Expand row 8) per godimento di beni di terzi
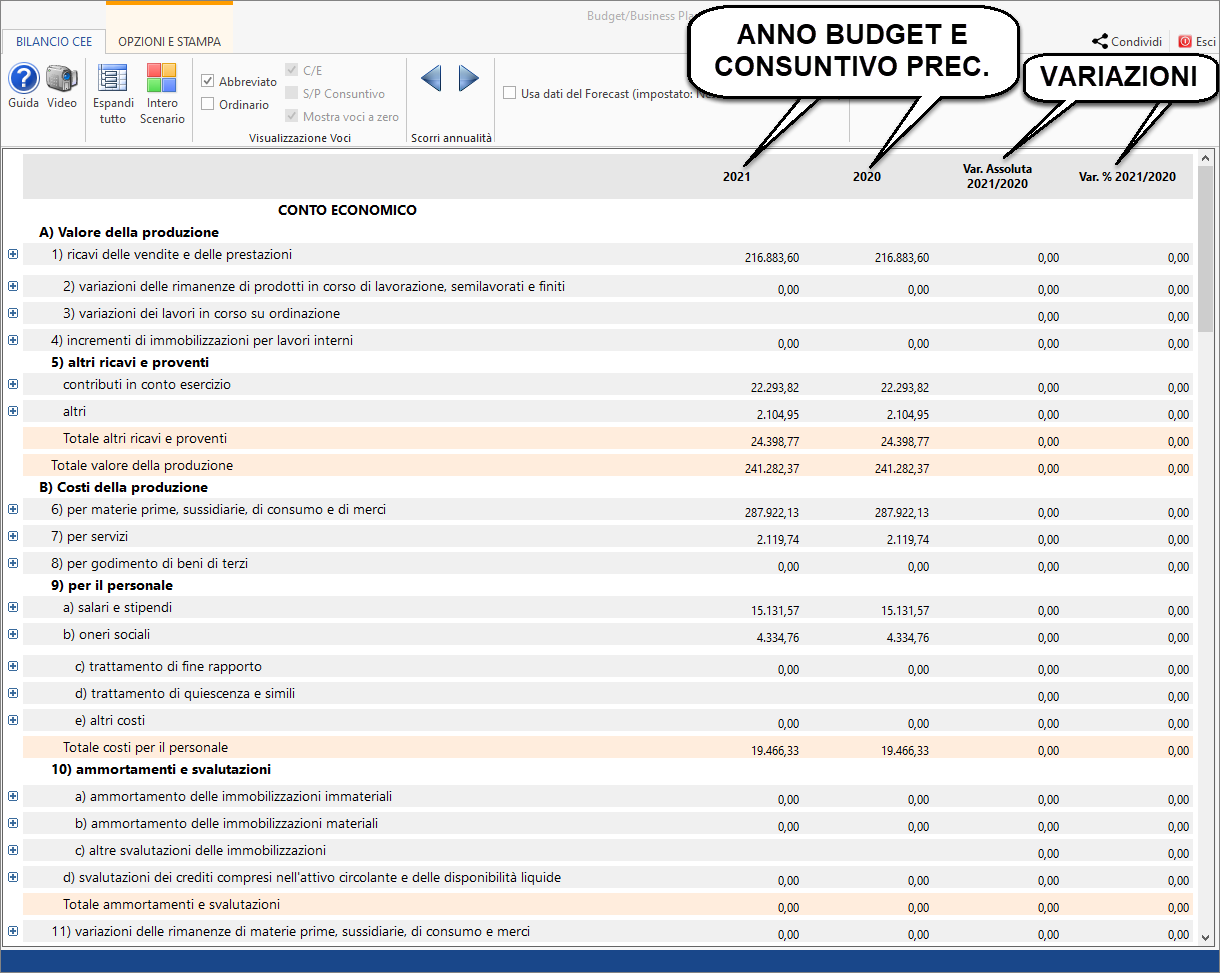Screen dimensions: 1220x973 tap(13, 563)
